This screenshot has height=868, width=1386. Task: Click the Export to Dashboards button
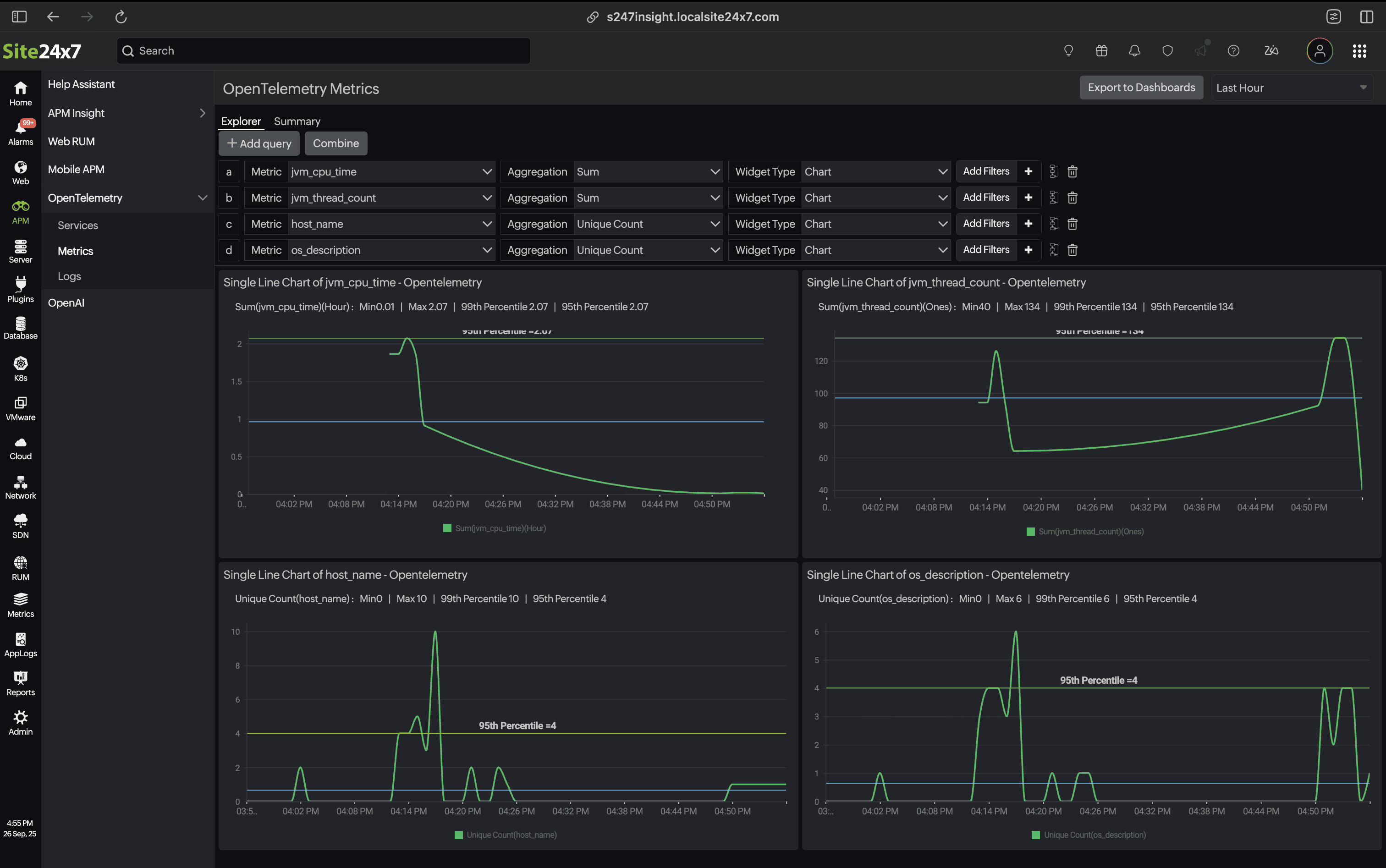(1141, 88)
